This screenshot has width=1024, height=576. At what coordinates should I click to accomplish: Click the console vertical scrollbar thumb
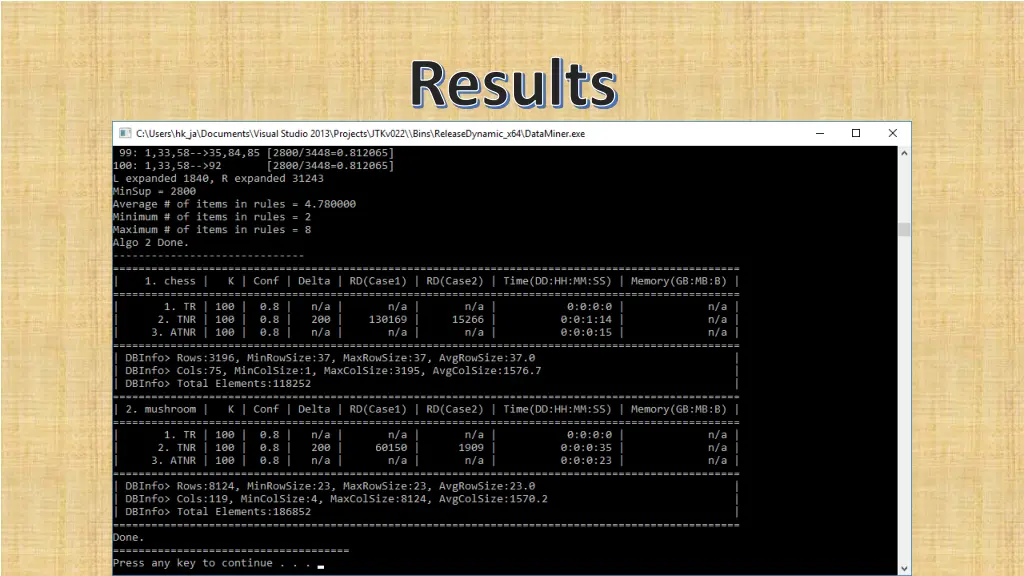(904, 229)
